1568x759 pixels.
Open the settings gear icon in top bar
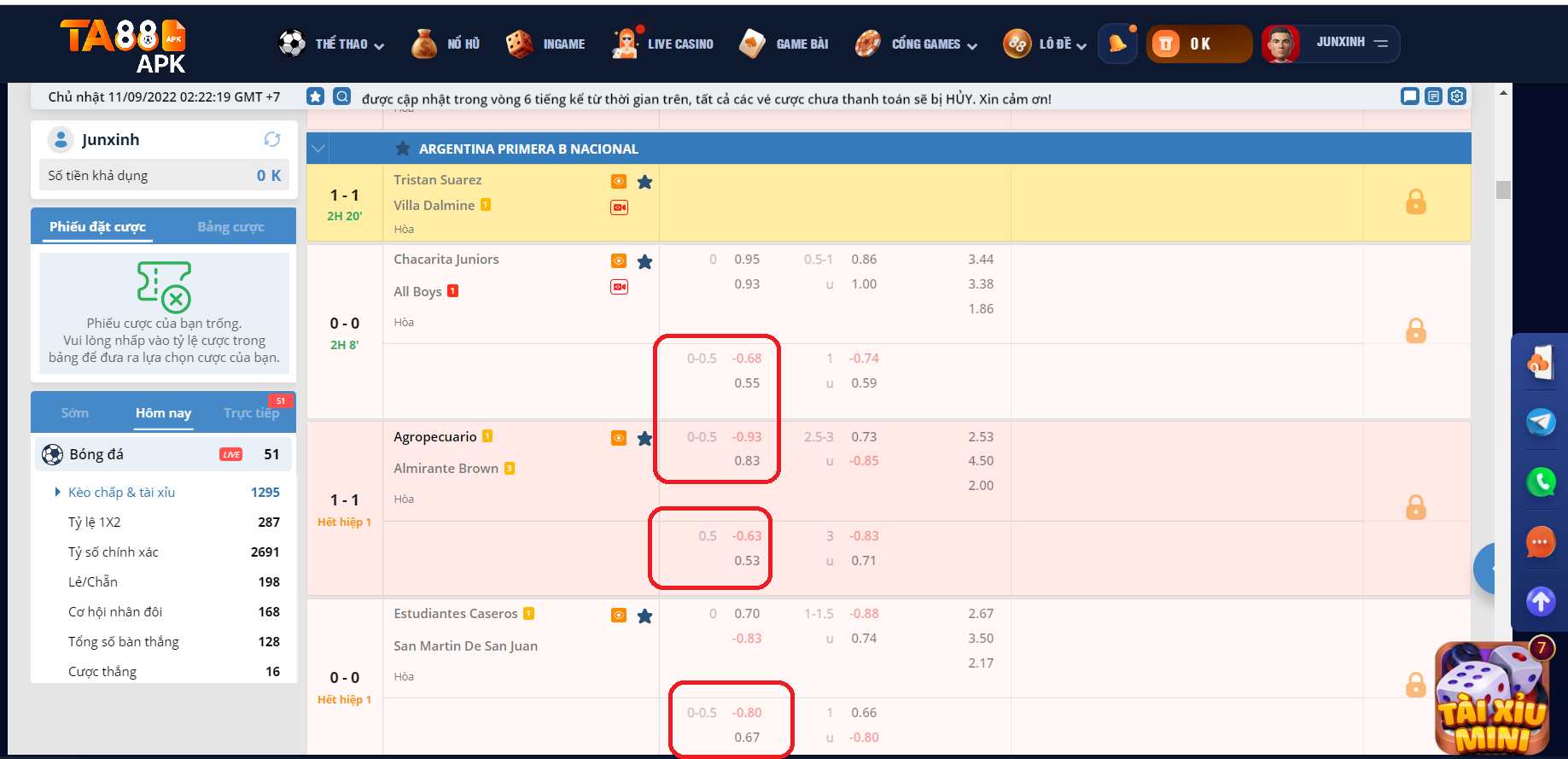point(1457,96)
